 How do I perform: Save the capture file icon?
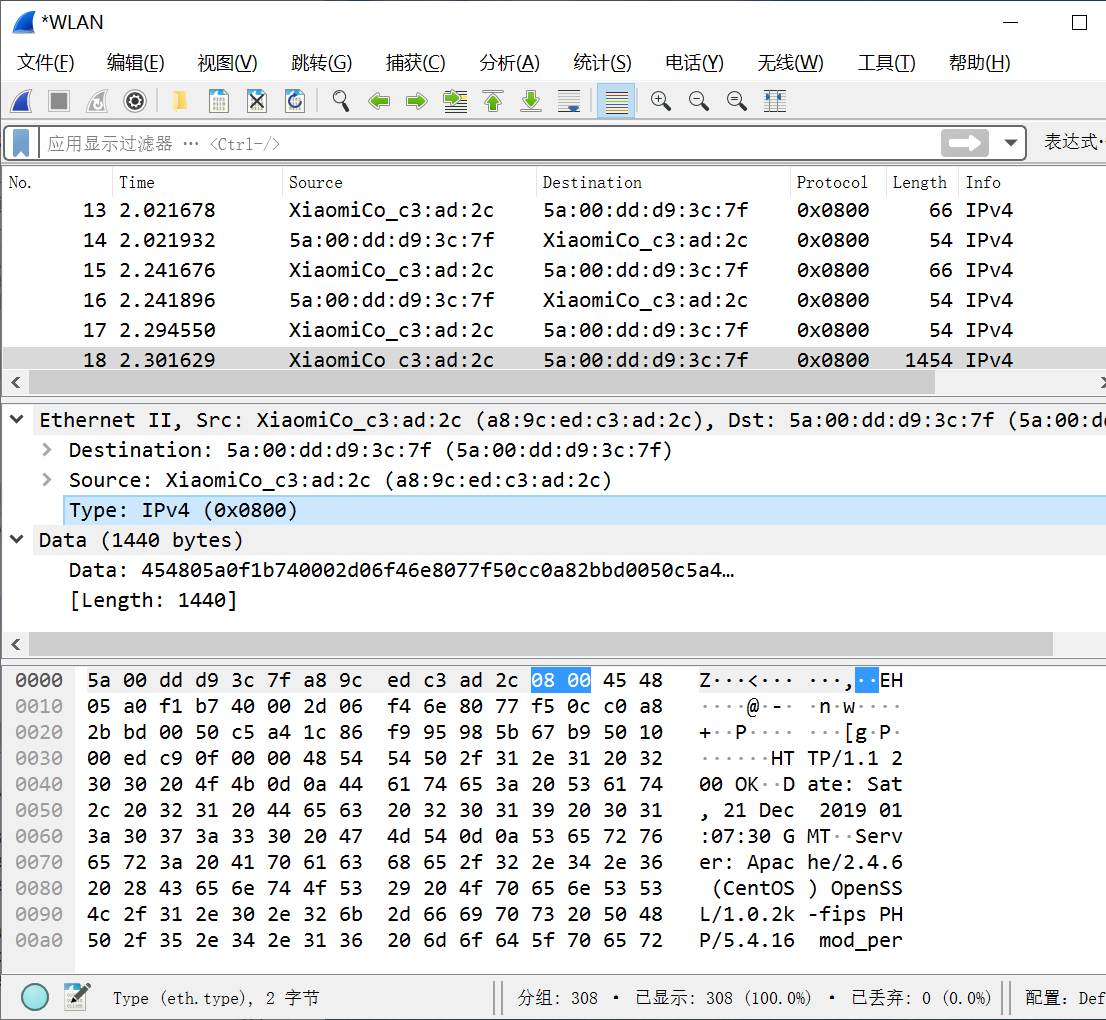coord(219,101)
